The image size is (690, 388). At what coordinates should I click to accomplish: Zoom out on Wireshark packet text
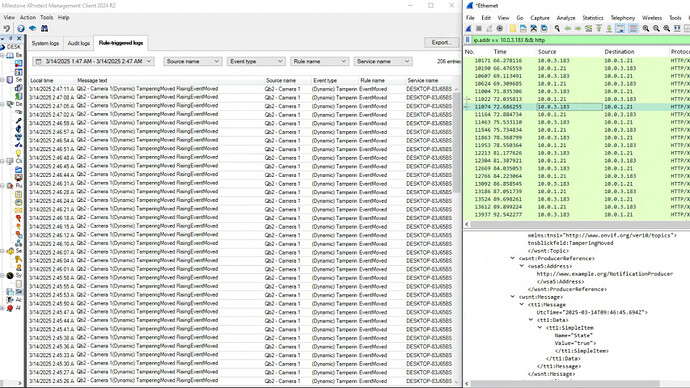pyautogui.click(x=656, y=29)
